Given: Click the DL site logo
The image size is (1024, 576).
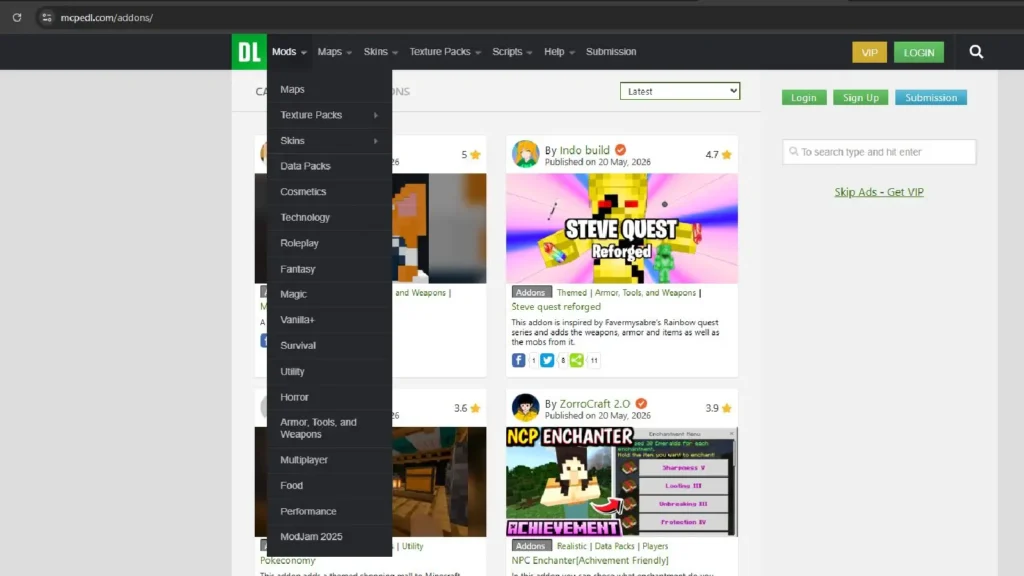Looking at the screenshot, I should [249, 52].
